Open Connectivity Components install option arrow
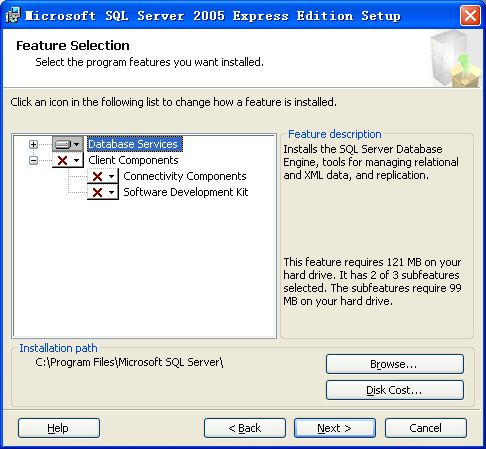Screen dimensions: 486x449 112,176
